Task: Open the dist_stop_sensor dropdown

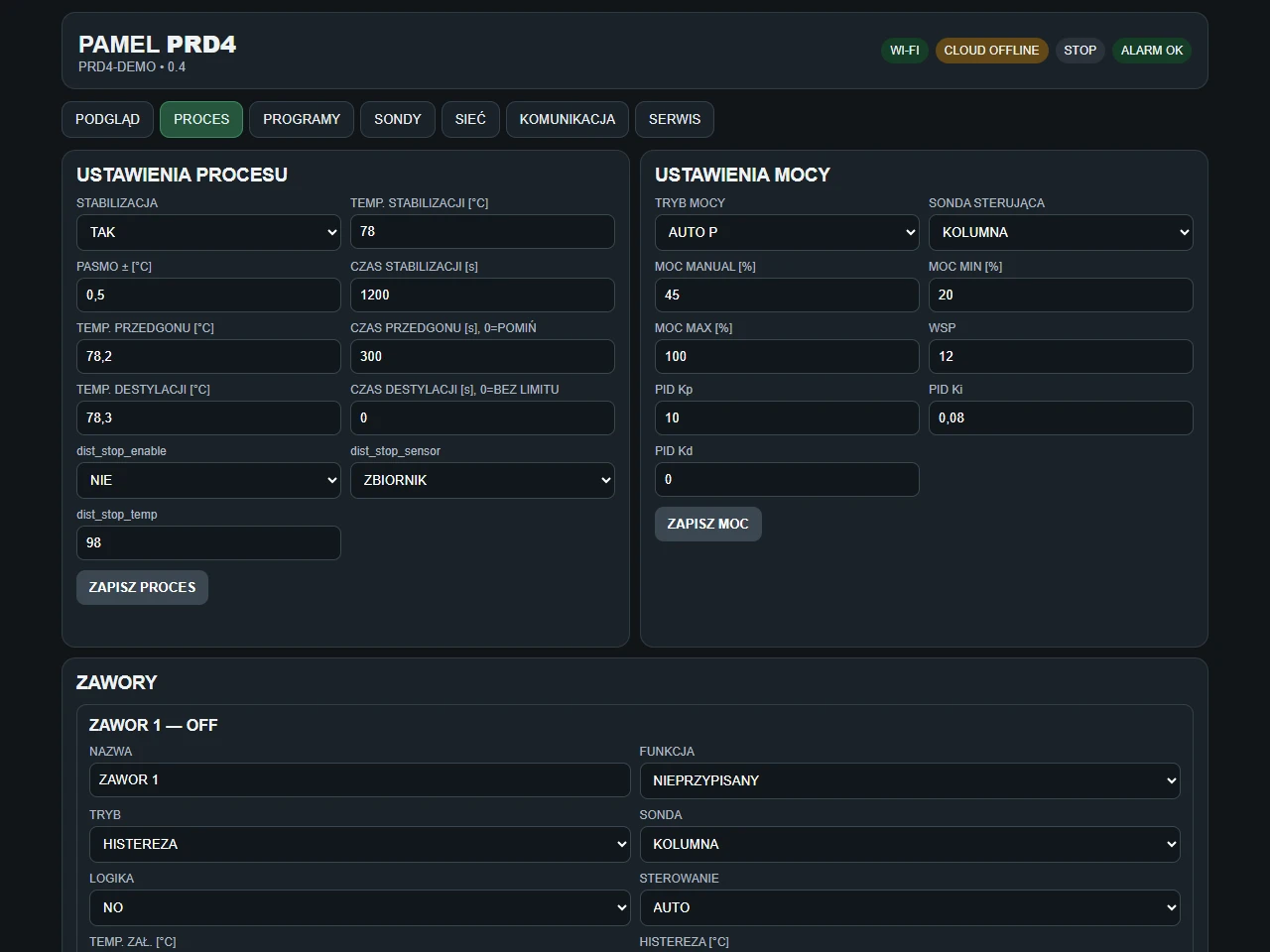Action: pyautogui.click(x=482, y=480)
